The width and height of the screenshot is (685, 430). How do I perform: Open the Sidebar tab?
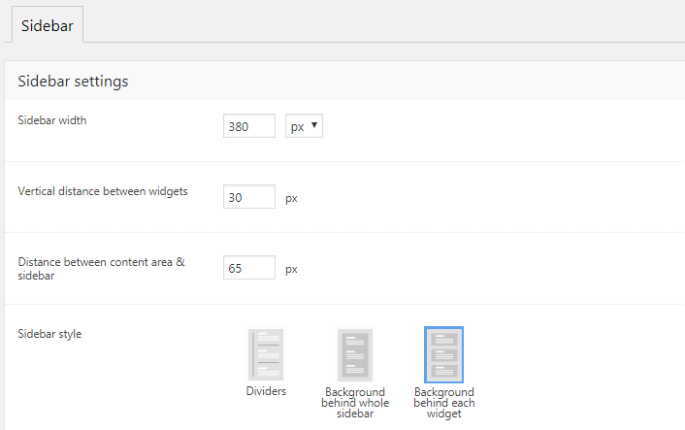(47, 23)
